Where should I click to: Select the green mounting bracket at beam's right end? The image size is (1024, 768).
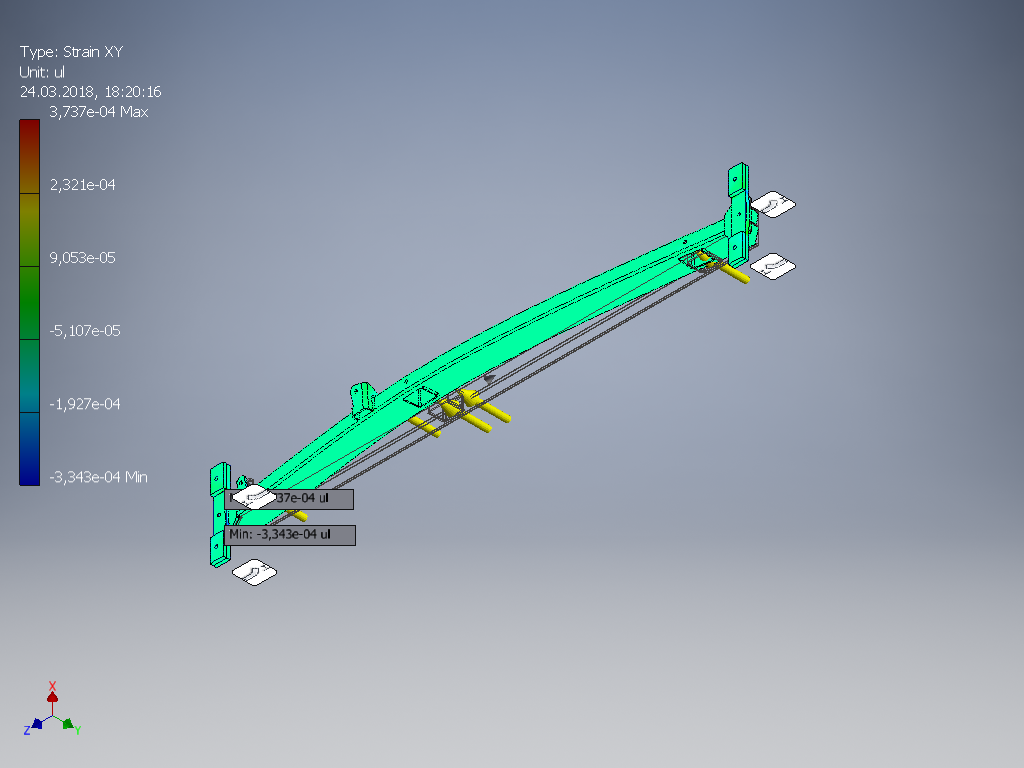(x=739, y=214)
